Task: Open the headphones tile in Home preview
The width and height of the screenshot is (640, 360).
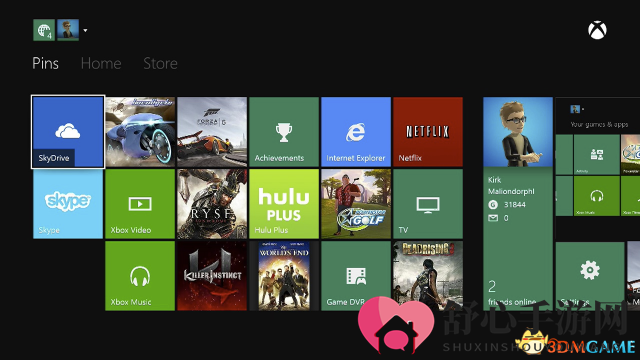Action: coord(597,196)
